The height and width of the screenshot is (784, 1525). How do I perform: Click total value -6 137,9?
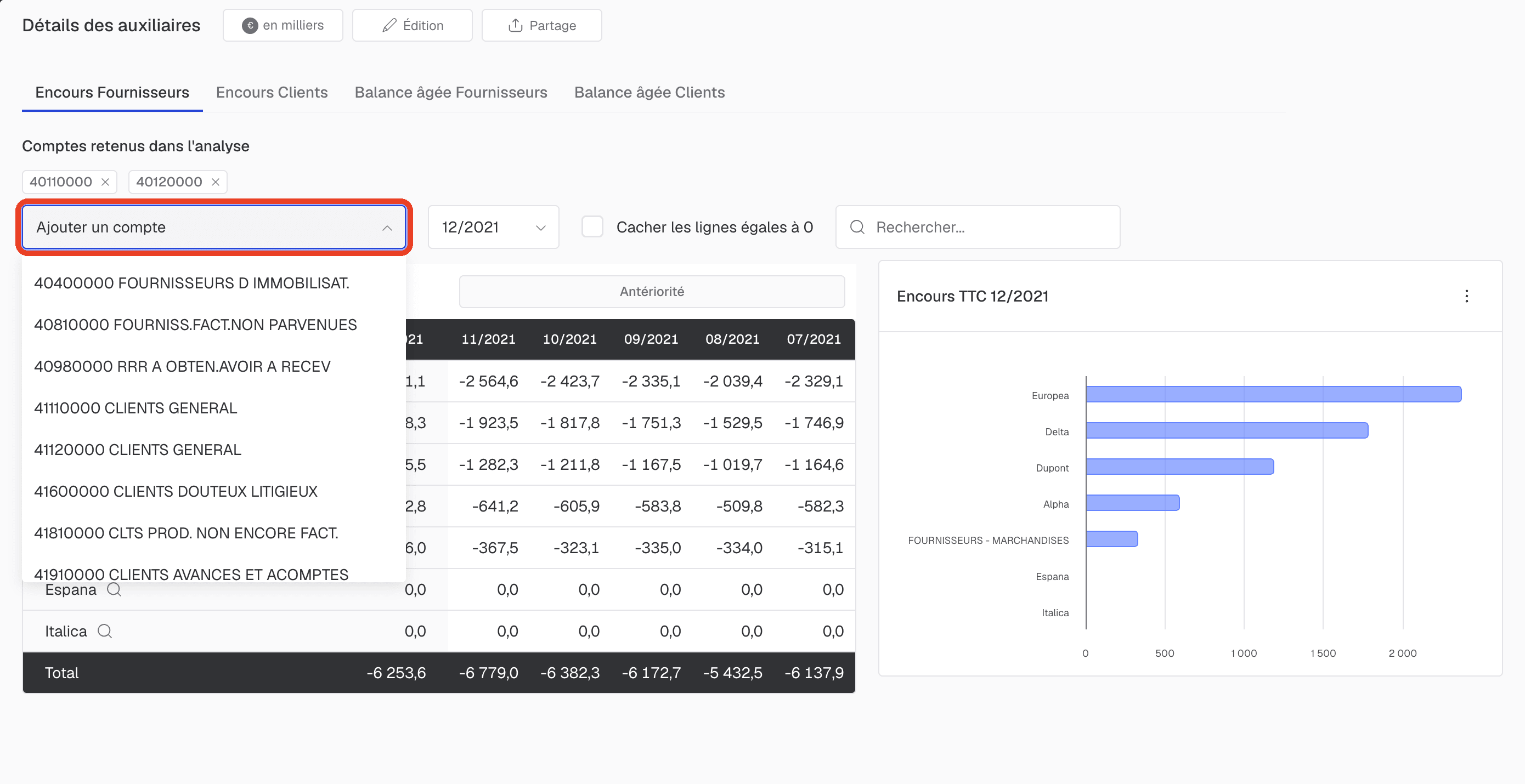tap(814, 673)
